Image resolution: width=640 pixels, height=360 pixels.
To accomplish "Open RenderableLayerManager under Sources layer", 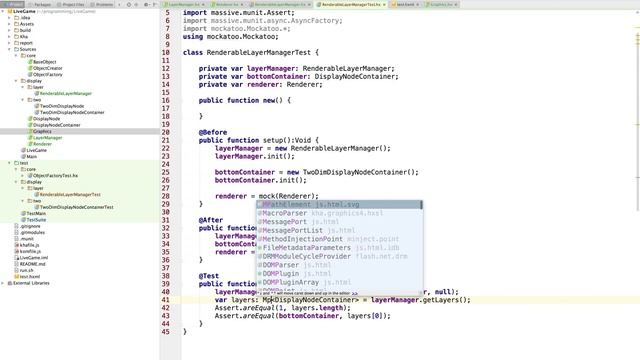I will 63,93.
